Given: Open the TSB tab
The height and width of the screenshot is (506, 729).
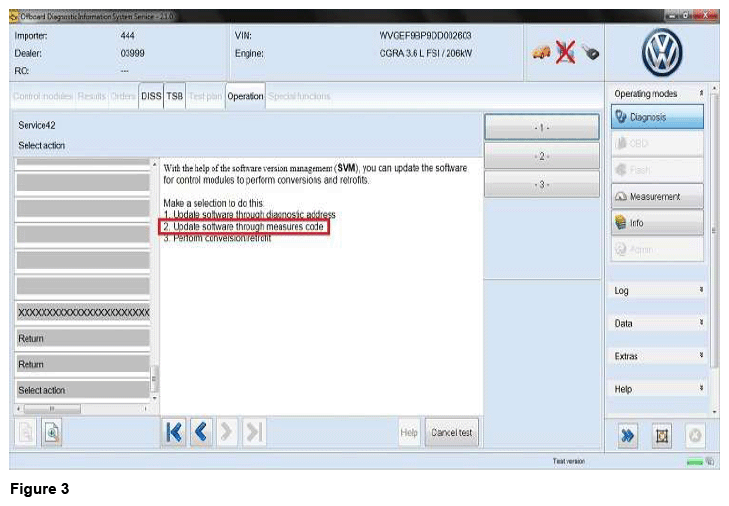Looking at the screenshot, I should [x=175, y=96].
